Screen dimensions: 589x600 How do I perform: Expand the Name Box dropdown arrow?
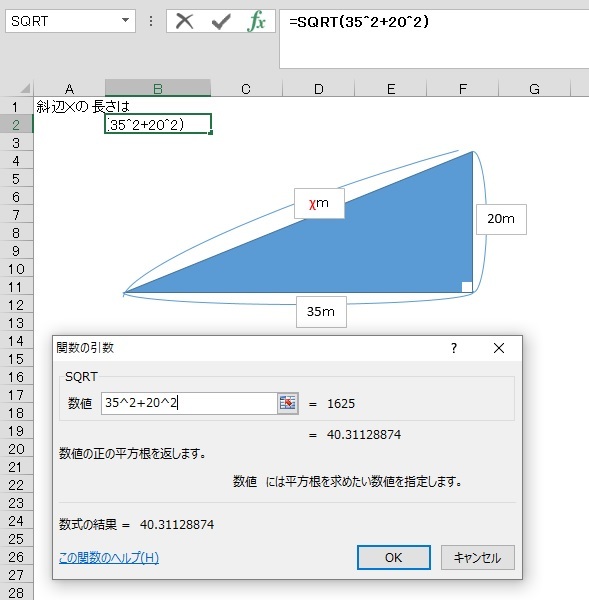pyautogui.click(x=125, y=20)
